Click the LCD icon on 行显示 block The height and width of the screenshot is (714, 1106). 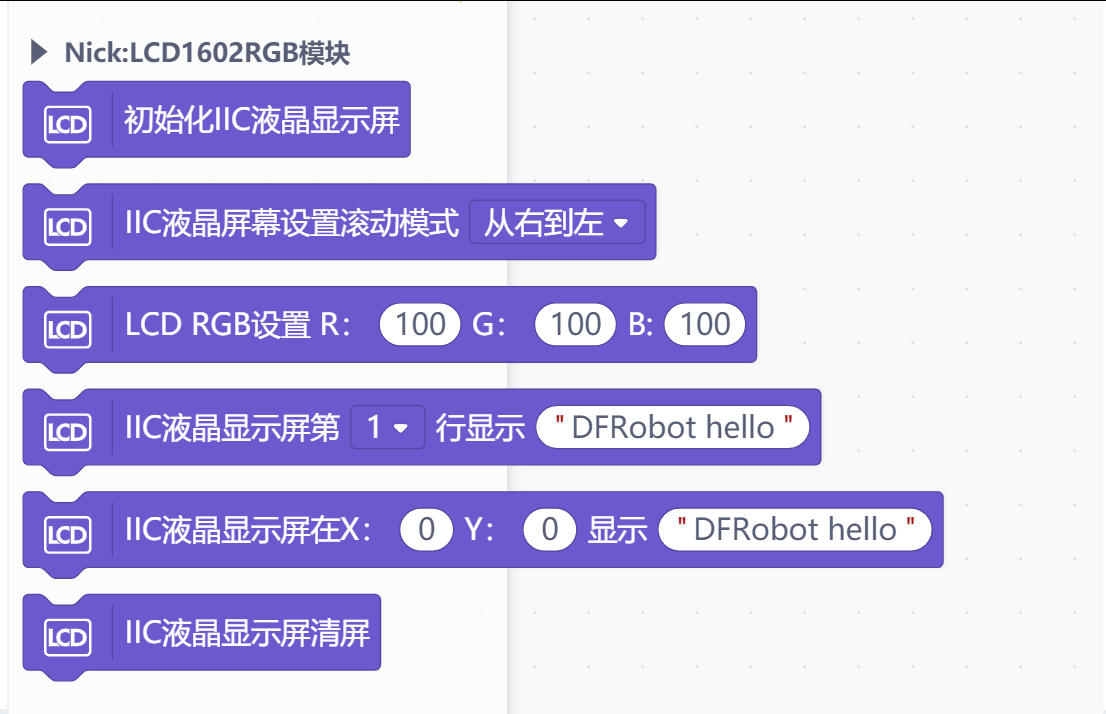click(68, 432)
